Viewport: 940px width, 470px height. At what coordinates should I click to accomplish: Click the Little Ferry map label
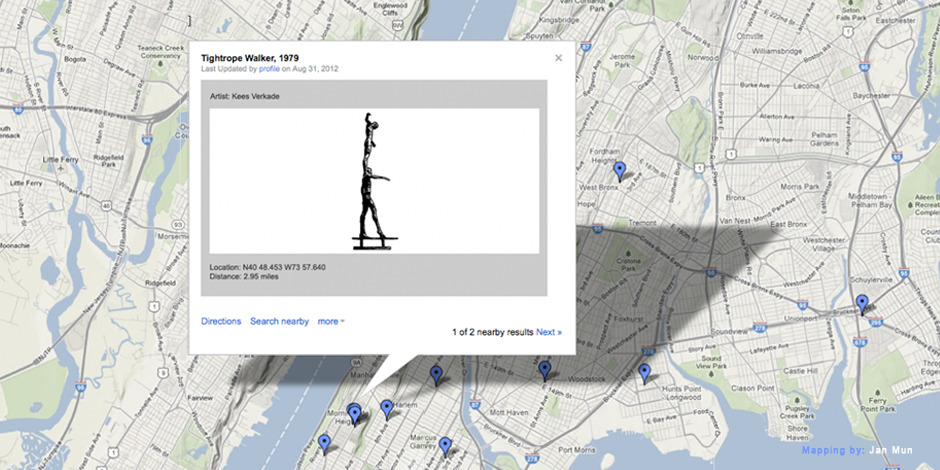pos(61,160)
